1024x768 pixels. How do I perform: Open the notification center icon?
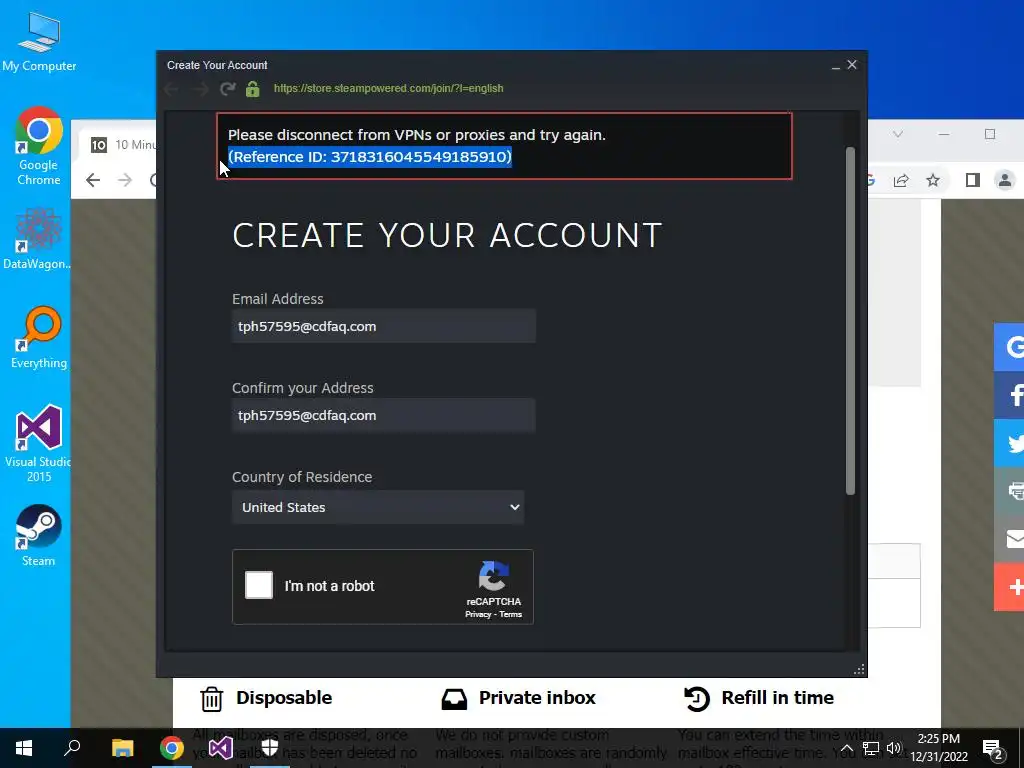(993, 748)
